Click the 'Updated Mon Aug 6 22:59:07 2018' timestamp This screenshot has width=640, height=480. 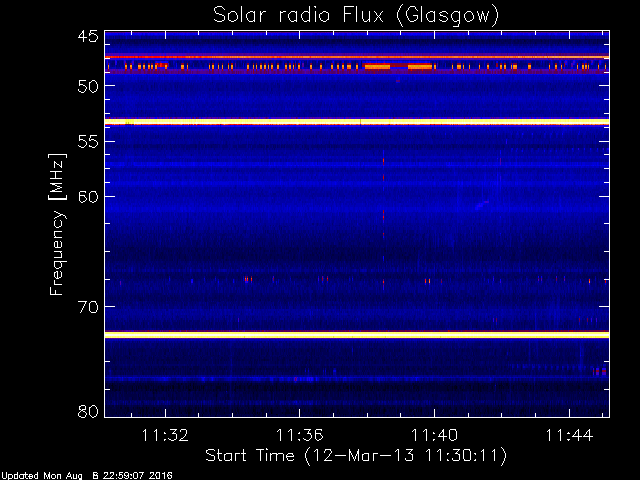point(87,476)
